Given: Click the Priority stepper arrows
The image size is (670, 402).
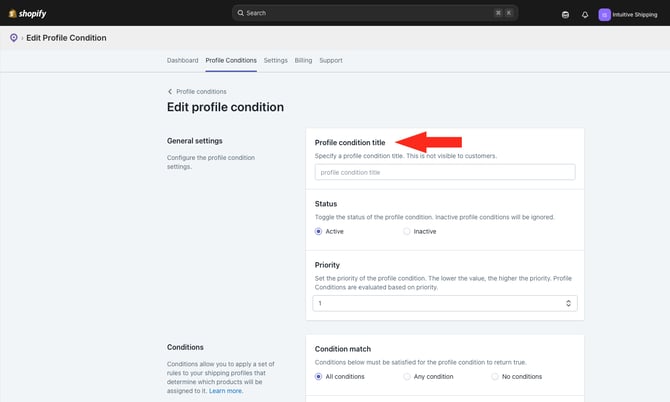Looking at the screenshot, I should [x=568, y=303].
